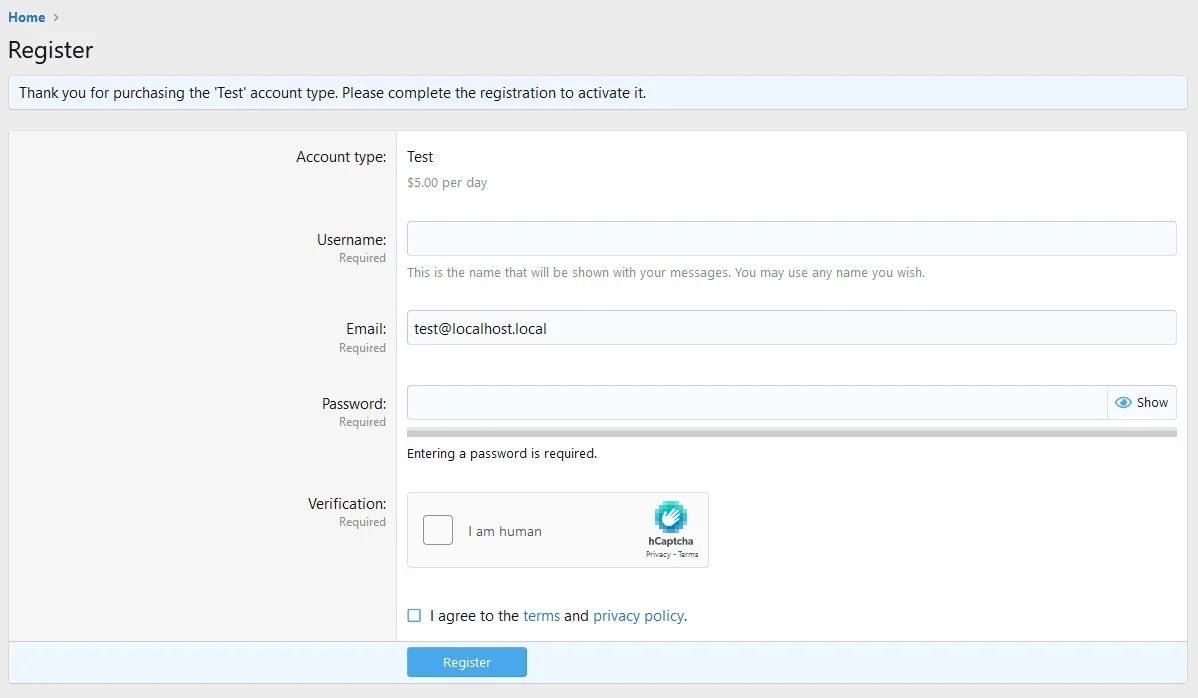Image resolution: width=1198 pixels, height=698 pixels.
Task: Click into the Email field
Action: tap(790, 327)
